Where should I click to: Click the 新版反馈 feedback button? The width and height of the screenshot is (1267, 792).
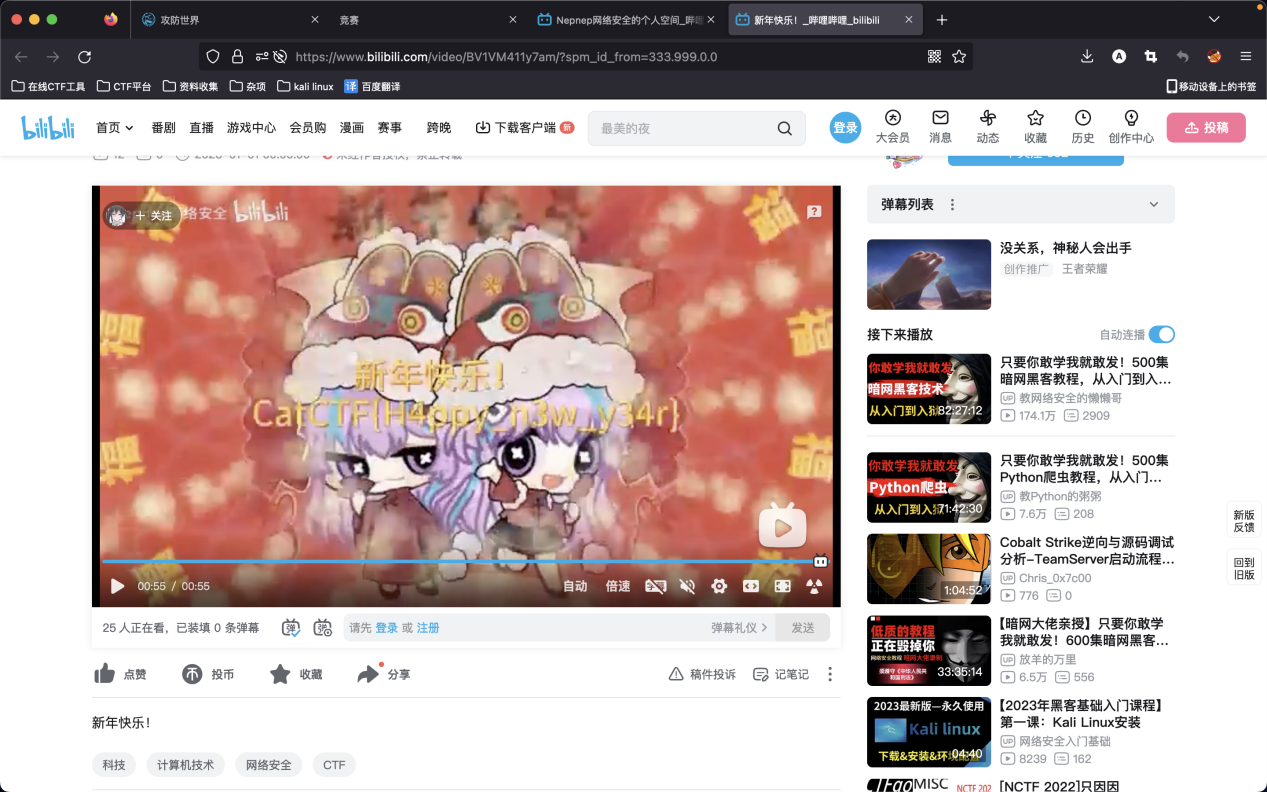pos(1244,521)
